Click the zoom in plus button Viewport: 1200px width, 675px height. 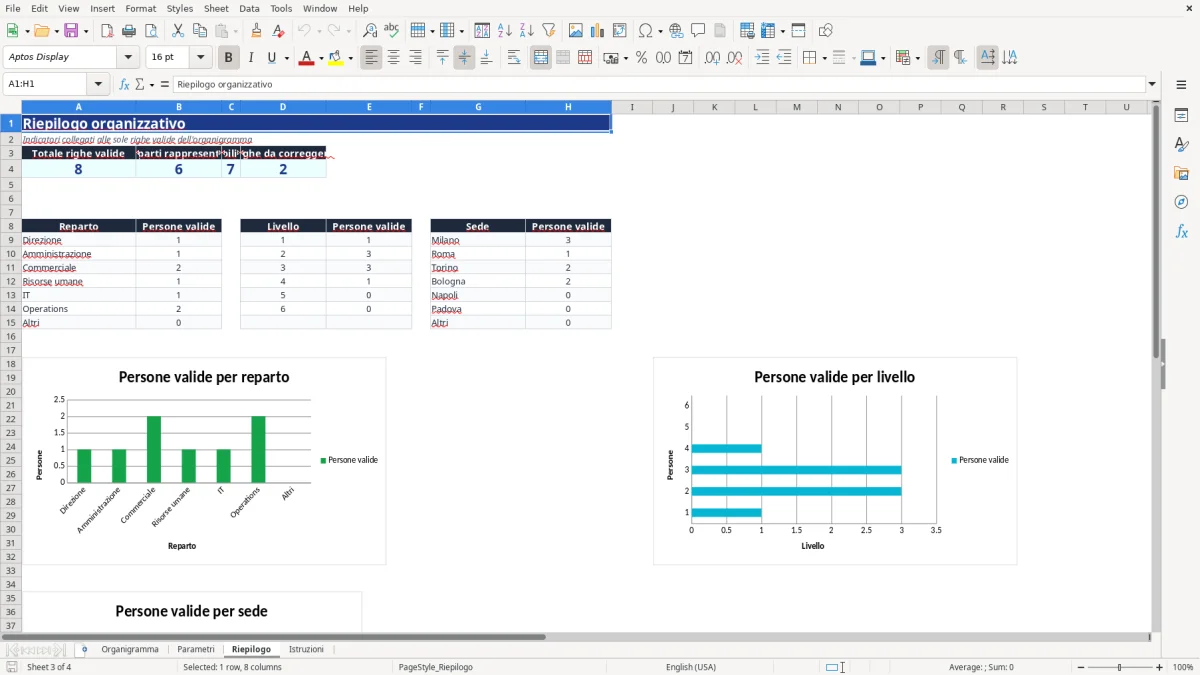(x=1160, y=667)
